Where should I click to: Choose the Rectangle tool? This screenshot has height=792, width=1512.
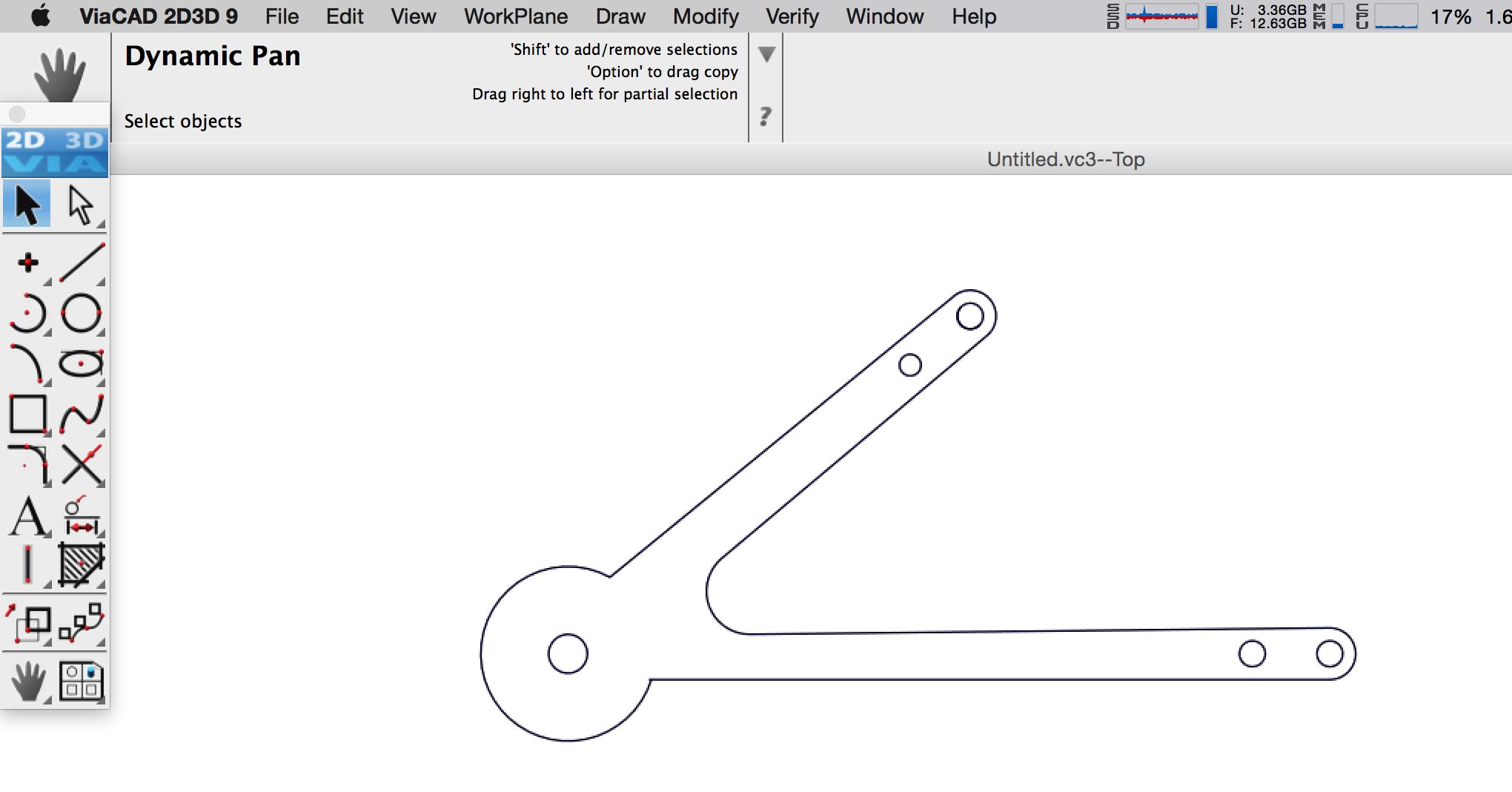[28, 414]
